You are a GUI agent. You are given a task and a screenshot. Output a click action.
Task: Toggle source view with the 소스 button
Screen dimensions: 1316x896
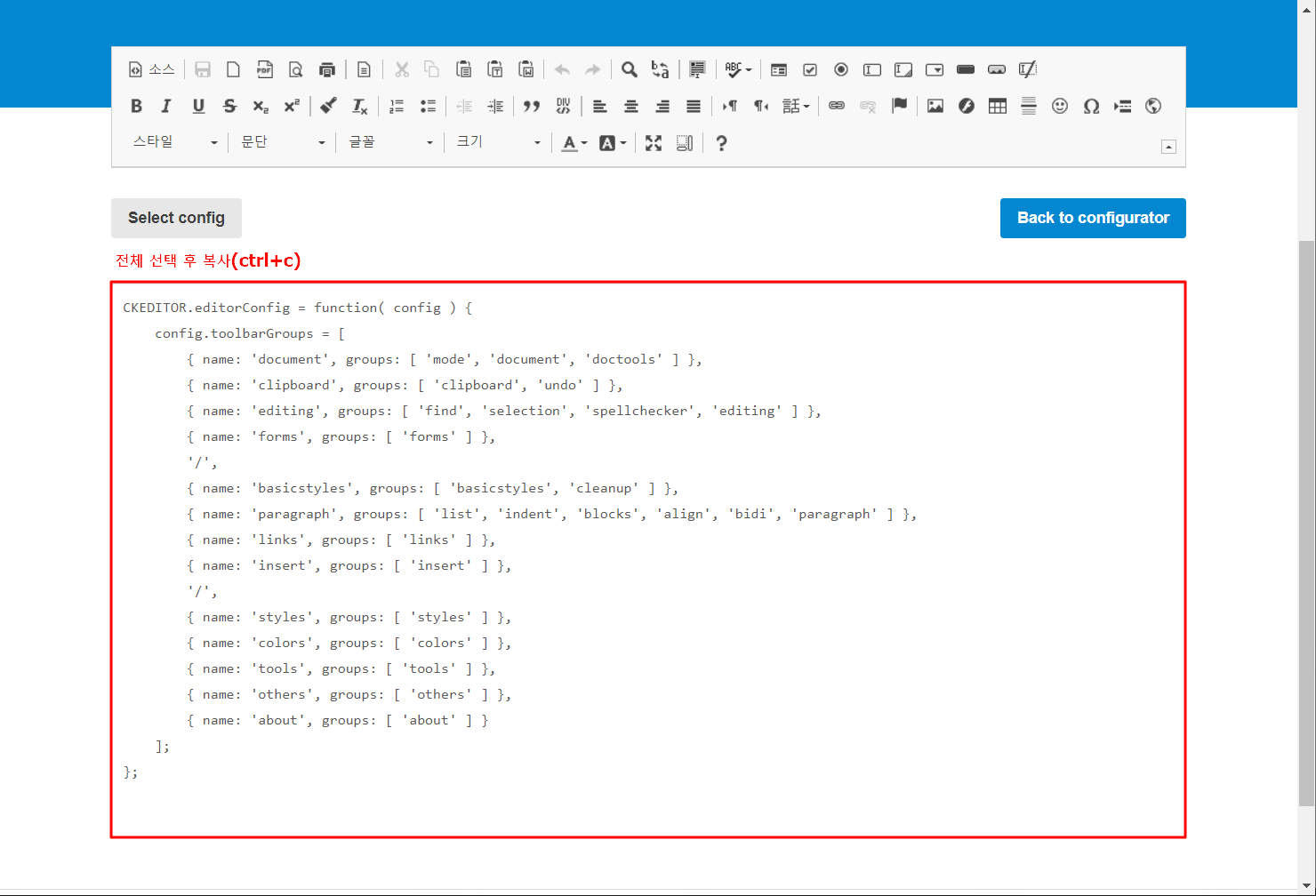tap(152, 69)
